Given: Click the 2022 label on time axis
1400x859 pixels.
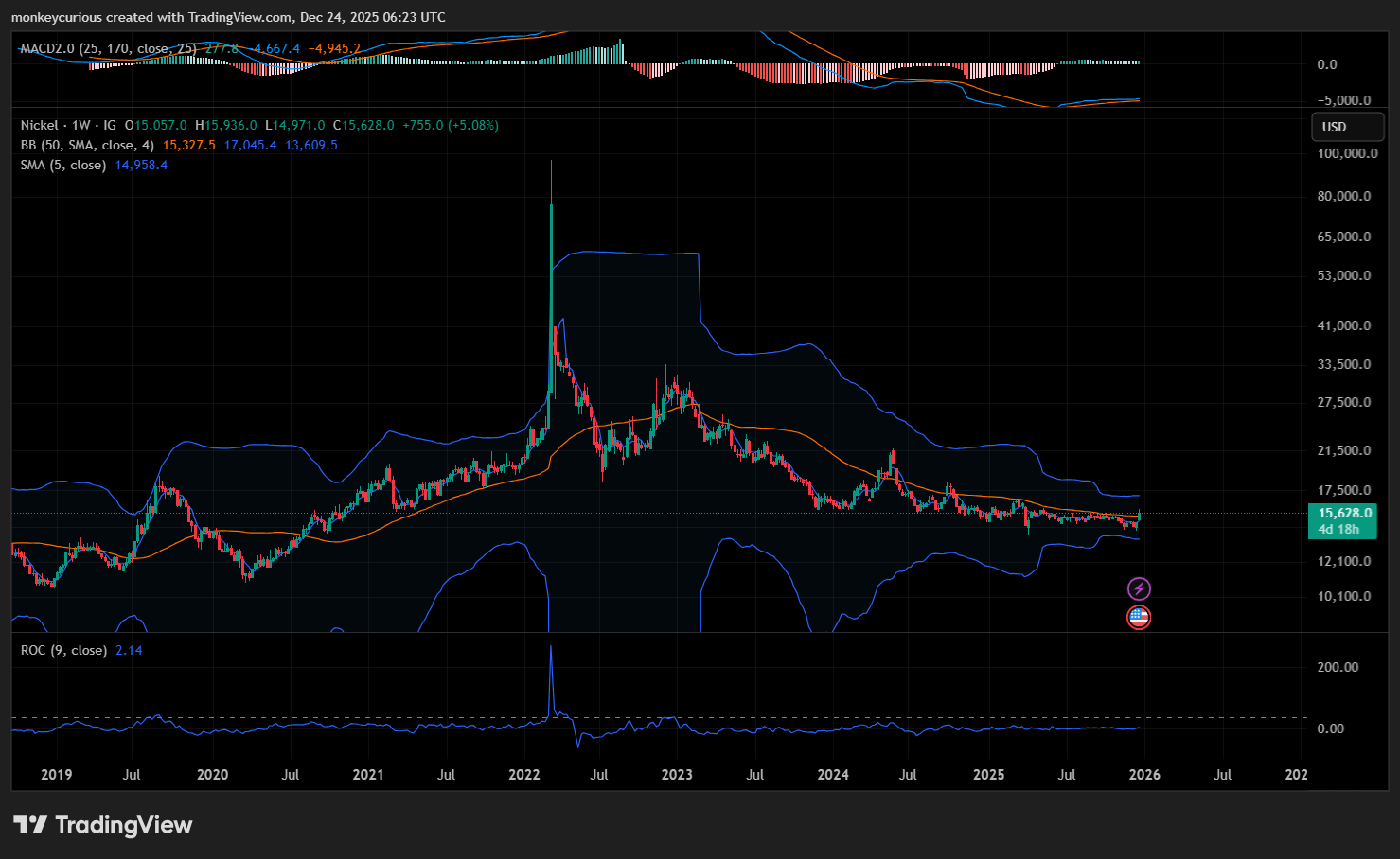Looking at the screenshot, I should tap(523, 775).
